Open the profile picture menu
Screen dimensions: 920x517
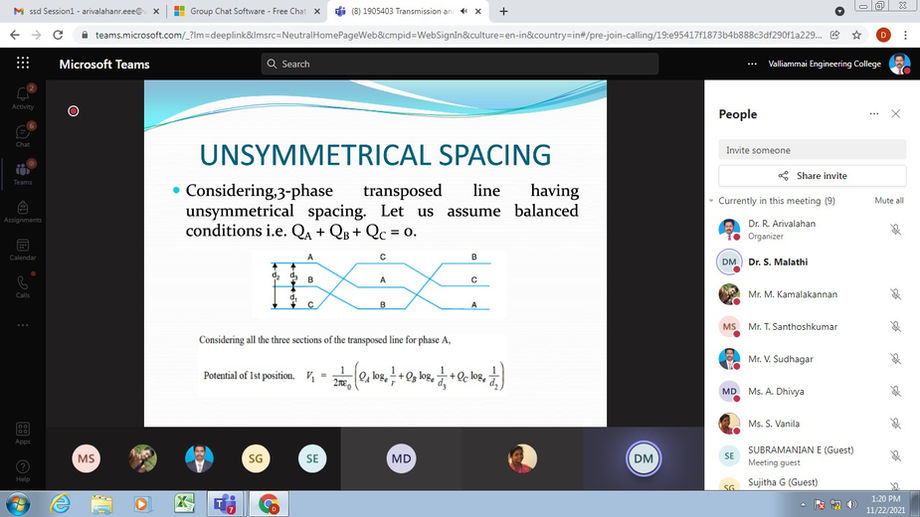point(899,64)
